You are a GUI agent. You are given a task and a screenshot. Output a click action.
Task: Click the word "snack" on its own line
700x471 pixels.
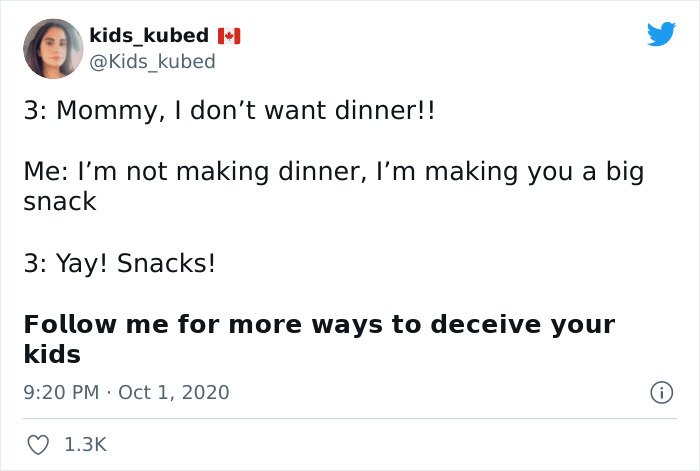(x=60, y=201)
